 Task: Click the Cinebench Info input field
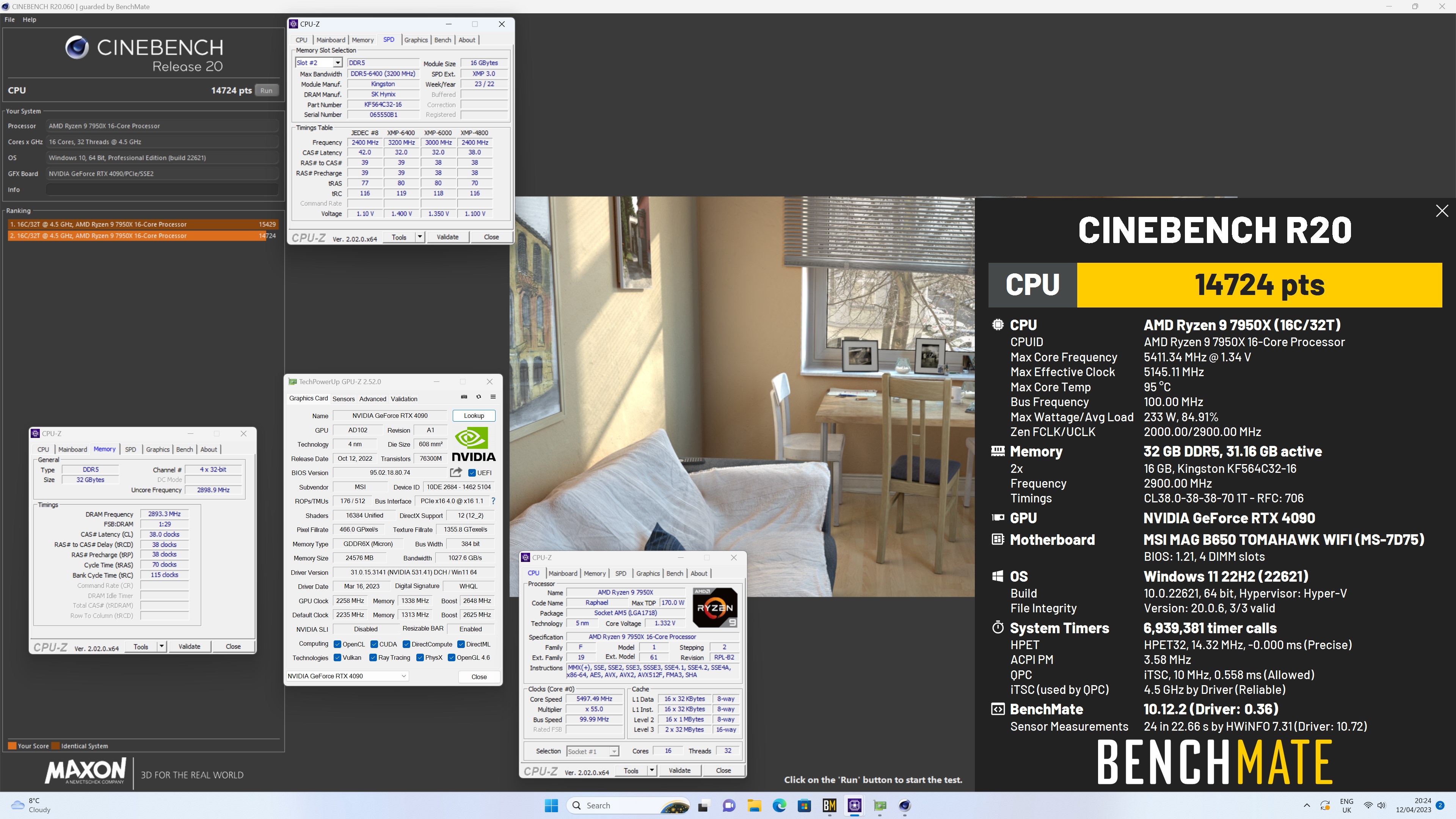pyautogui.click(x=162, y=190)
